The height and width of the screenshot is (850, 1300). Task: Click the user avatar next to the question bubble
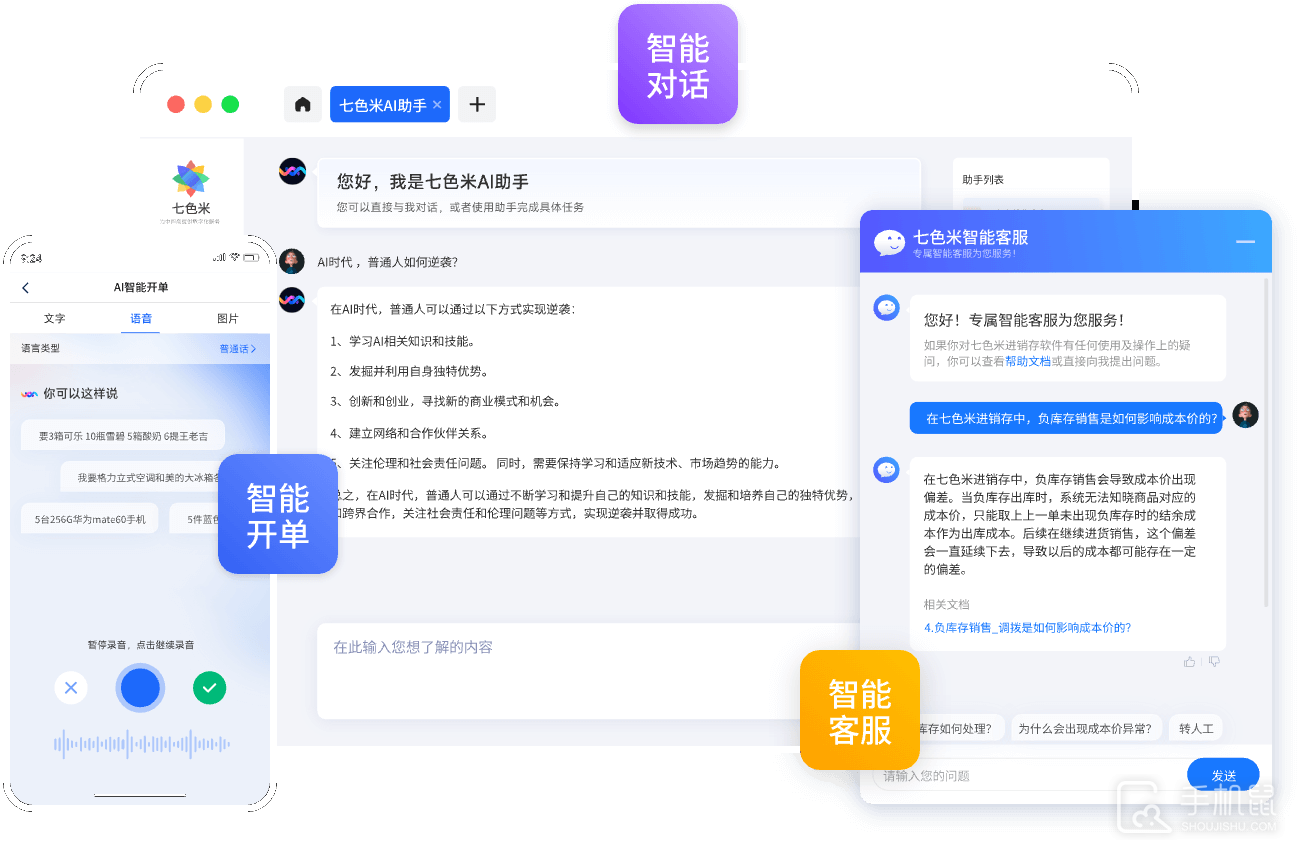tap(1245, 415)
